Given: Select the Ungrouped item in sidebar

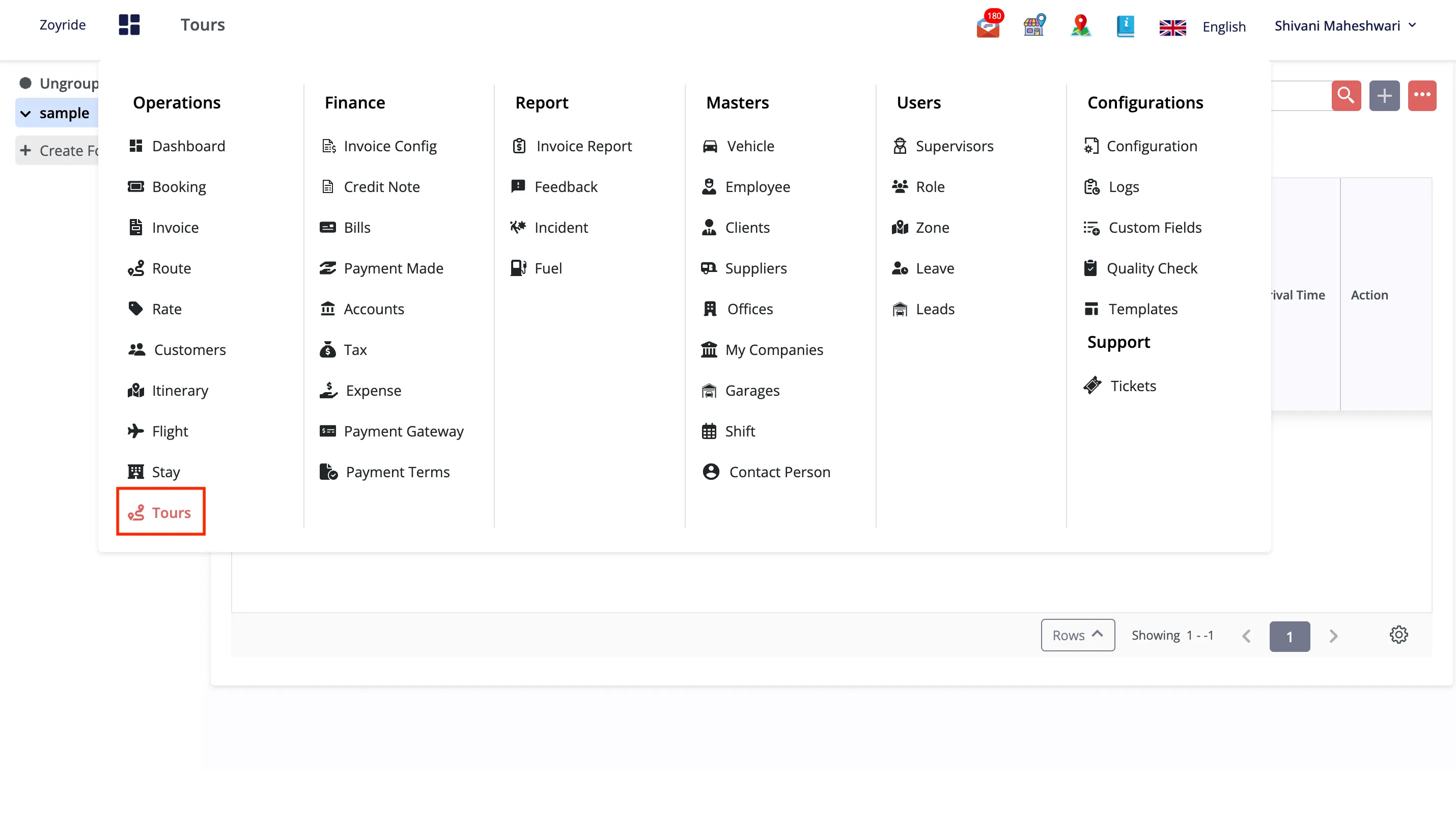Looking at the screenshot, I should [60, 83].
